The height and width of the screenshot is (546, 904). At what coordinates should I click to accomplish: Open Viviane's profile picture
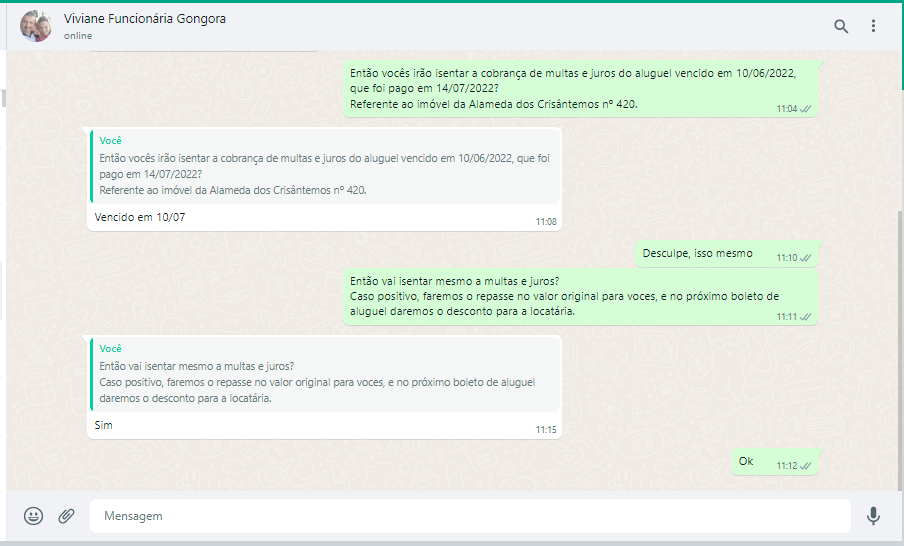[36, 26]
